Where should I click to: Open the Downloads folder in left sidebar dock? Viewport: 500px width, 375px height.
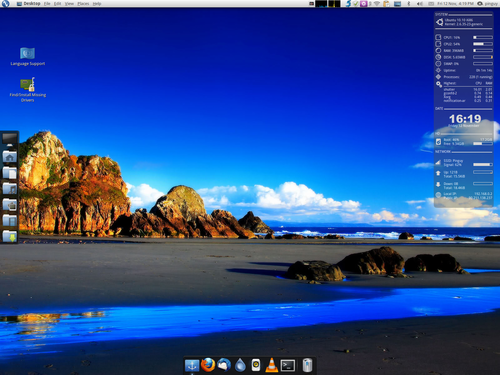pos(10,236)
